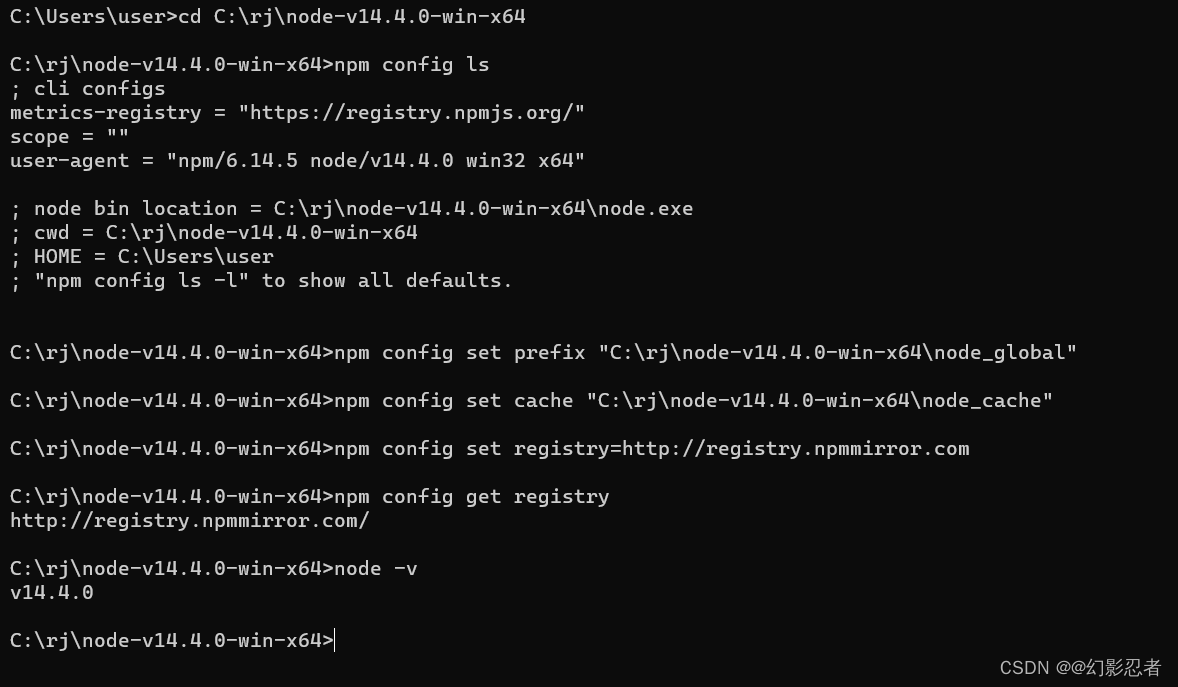This screenshot has height=687, width=1178.
Task: Place cursor at the final empty prompt
Action: click(x=336, y=641)
